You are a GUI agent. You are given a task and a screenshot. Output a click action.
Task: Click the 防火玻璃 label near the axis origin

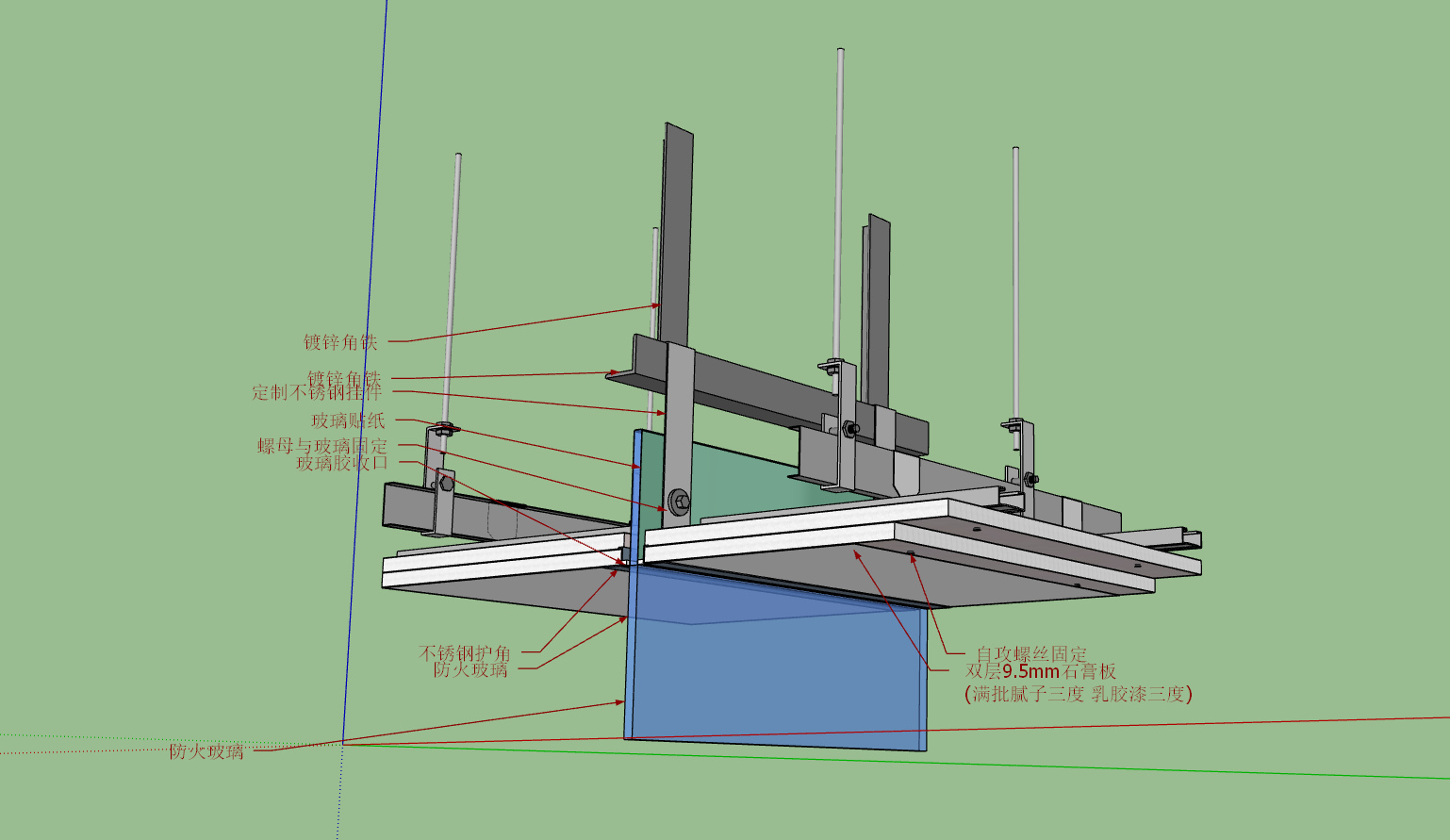tap(206, 751)
